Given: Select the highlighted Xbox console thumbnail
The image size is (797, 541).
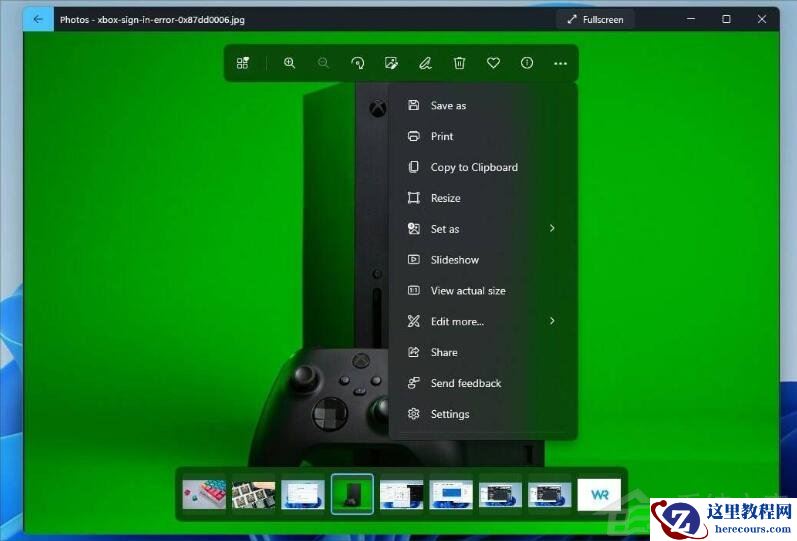Looking at the screenshot, I should point(352,494).
